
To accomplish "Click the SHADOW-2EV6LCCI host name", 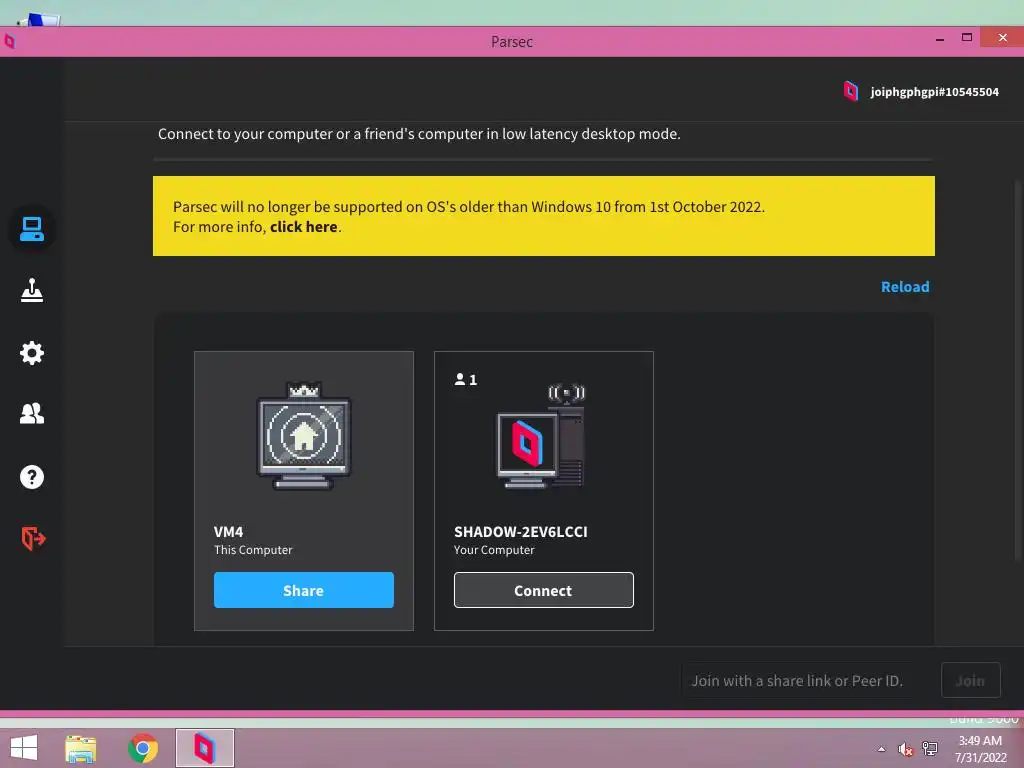I will pos(520,532).
